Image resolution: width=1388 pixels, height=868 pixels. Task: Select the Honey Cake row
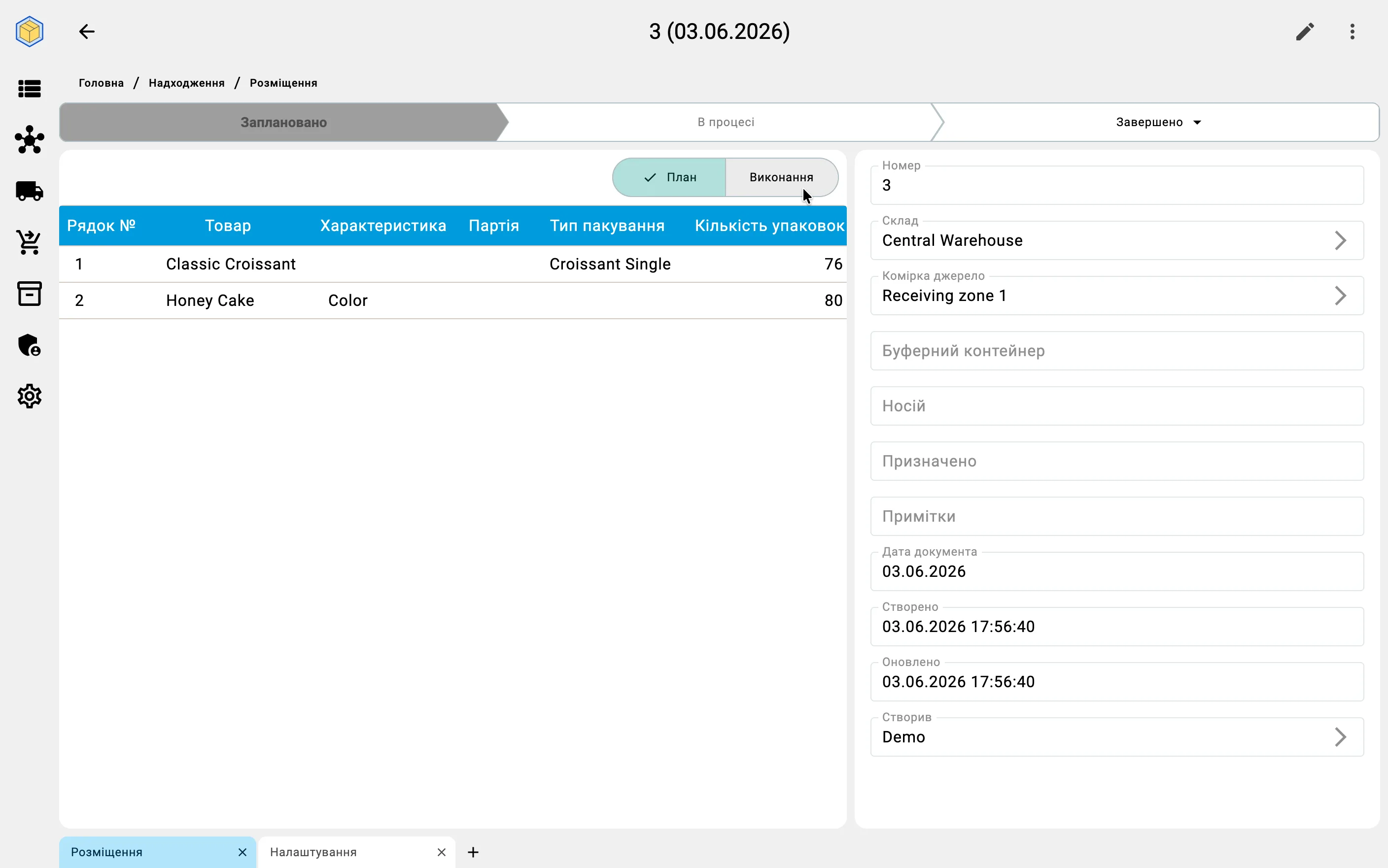pos(452,300)
